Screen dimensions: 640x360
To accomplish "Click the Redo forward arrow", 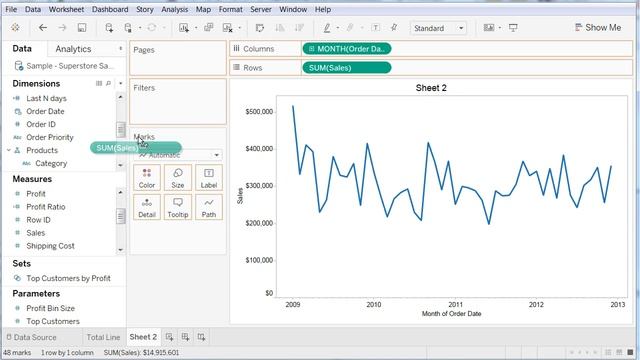I will 62,28.
